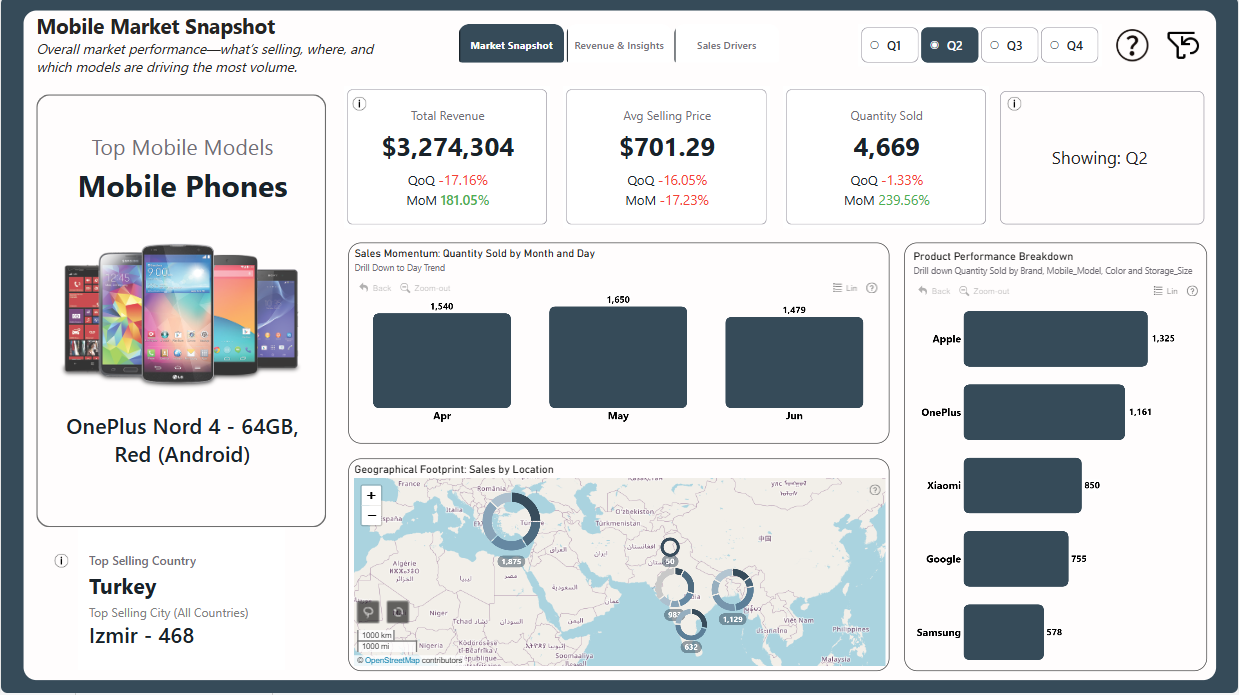1239x695 pixels.
Task: Click the May bar in Sales Momentum
Action: point(618,357)
